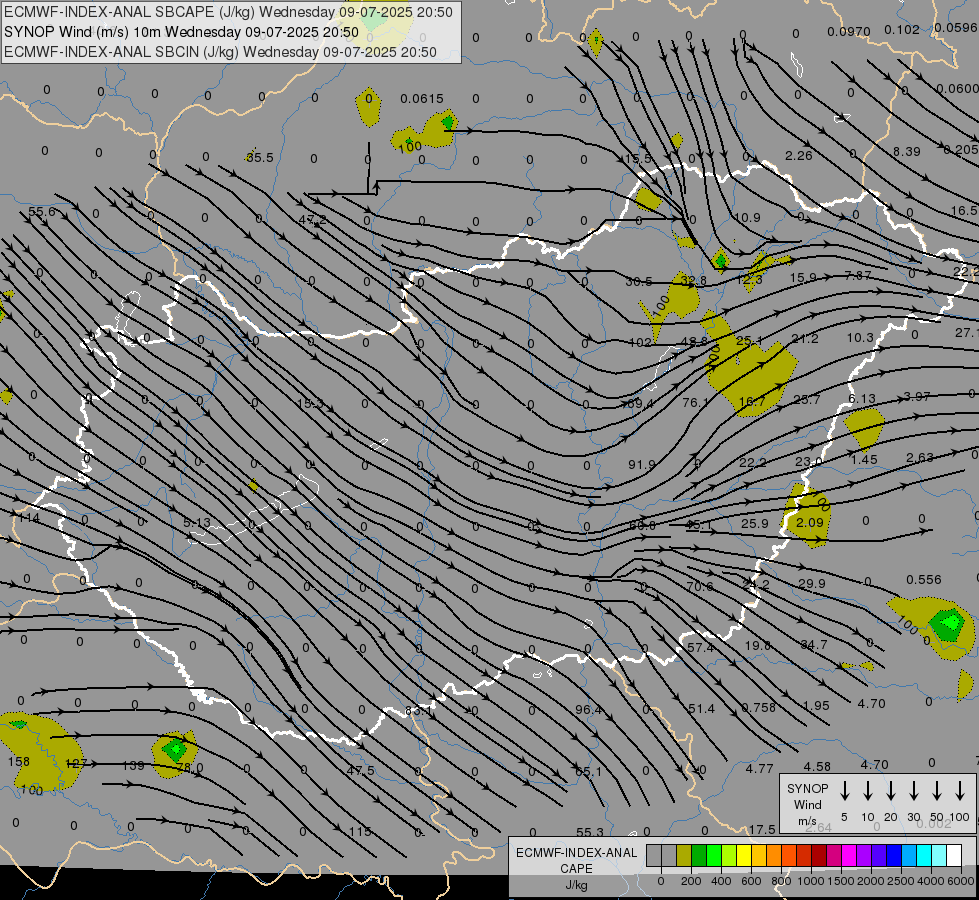Click the 91.9 value on the map
This screenshot has height=900, width=979.
(x=642, y=464)
